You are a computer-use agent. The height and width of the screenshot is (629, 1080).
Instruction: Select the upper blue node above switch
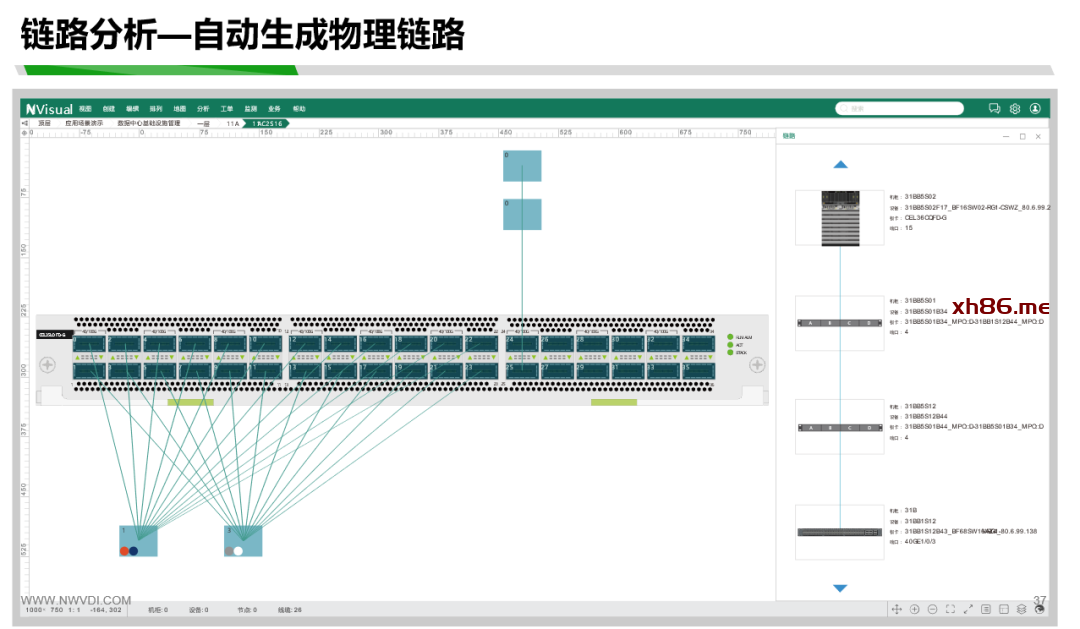point(522,166)
